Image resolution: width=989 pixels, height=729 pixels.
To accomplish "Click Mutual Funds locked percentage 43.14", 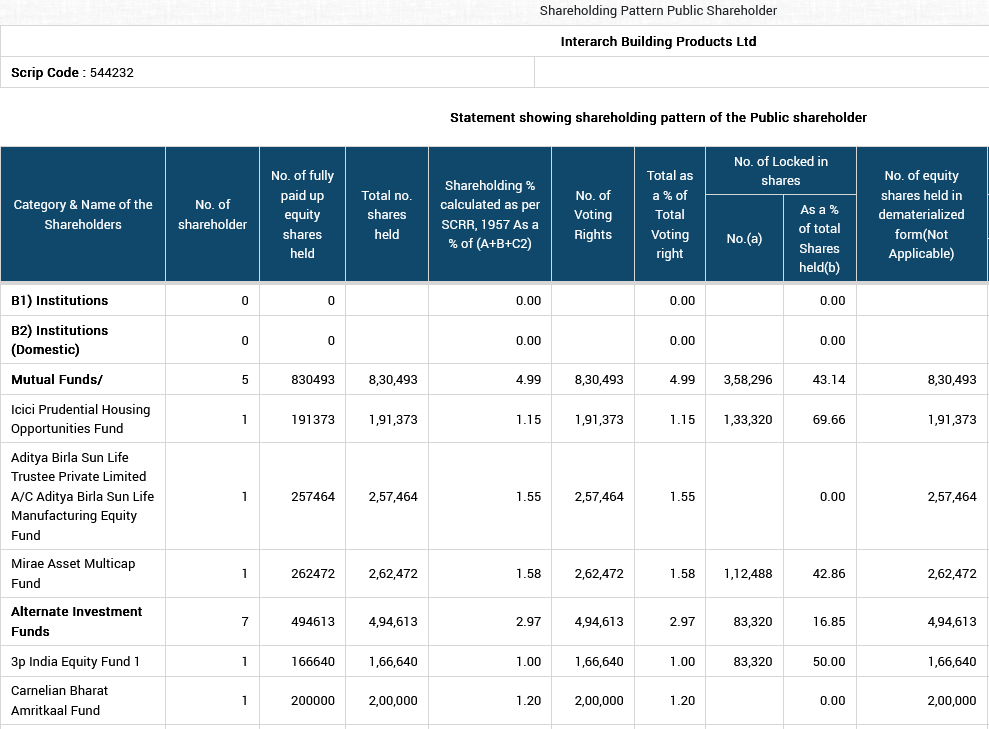I will tap(829, 380).
